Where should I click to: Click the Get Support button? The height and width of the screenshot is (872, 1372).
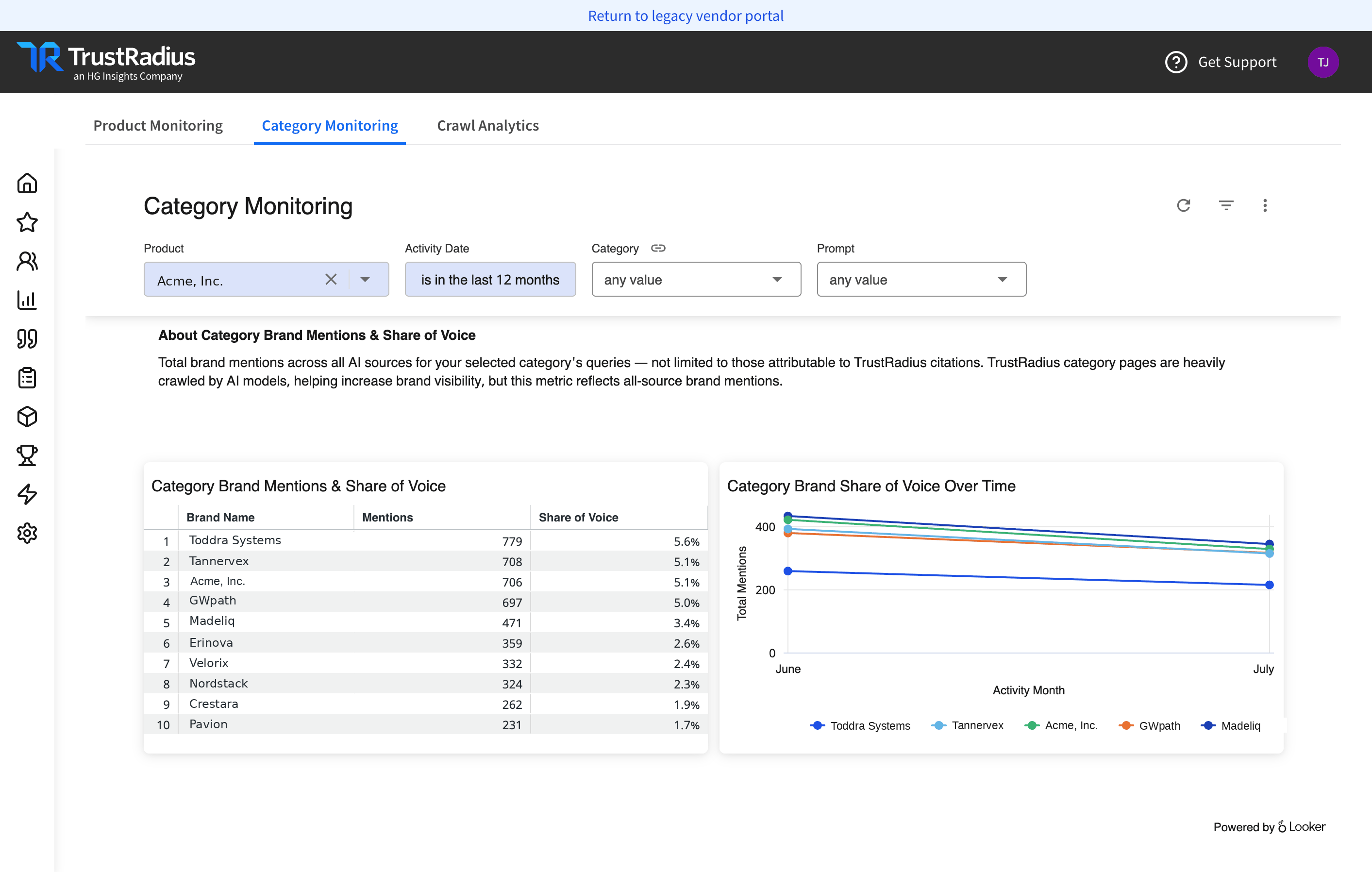(x=1221, y=62)
